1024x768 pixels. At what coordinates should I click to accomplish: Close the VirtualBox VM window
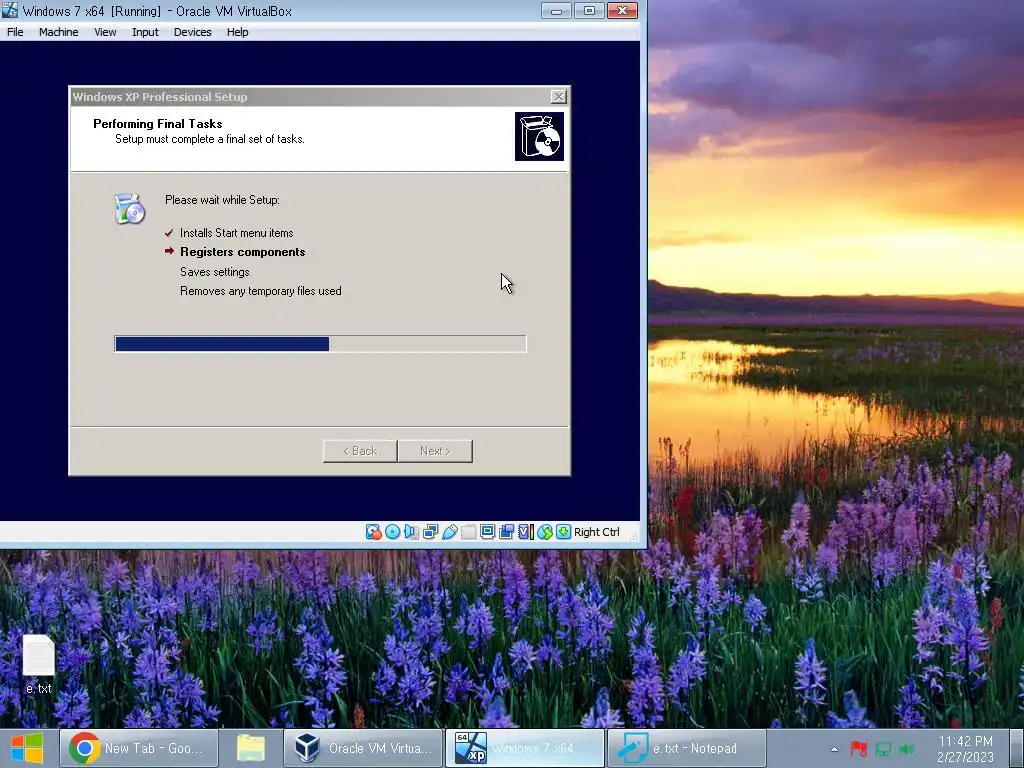(x=622, y=10)
